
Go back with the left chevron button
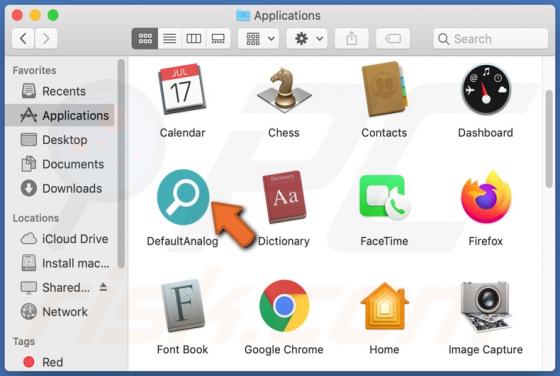tap(23, 39)
